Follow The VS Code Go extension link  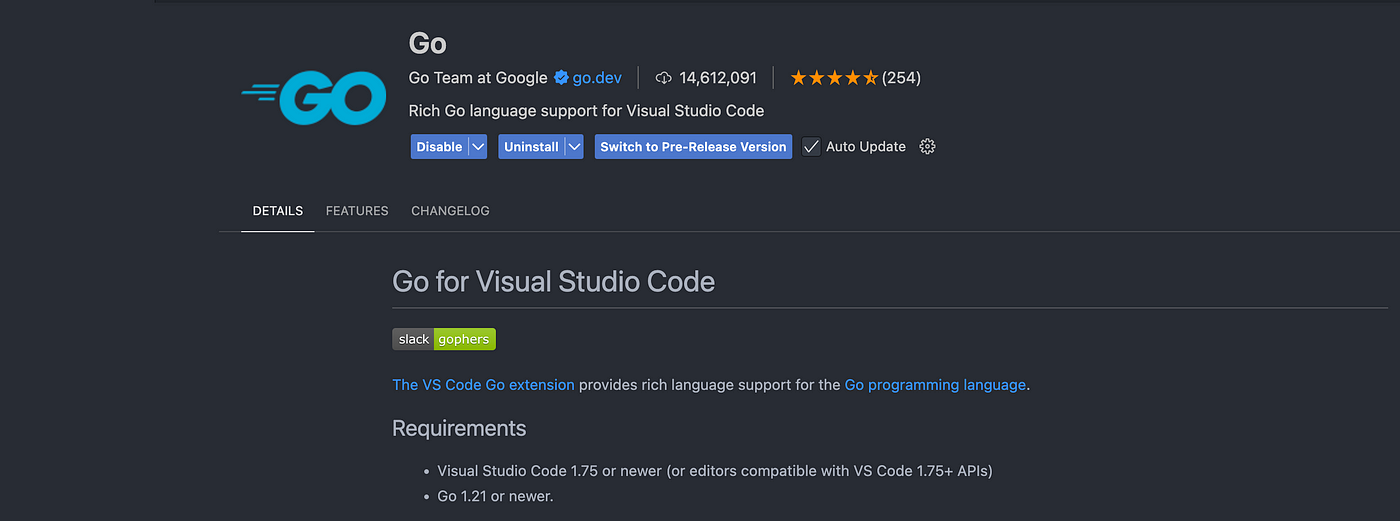point(483,385)
